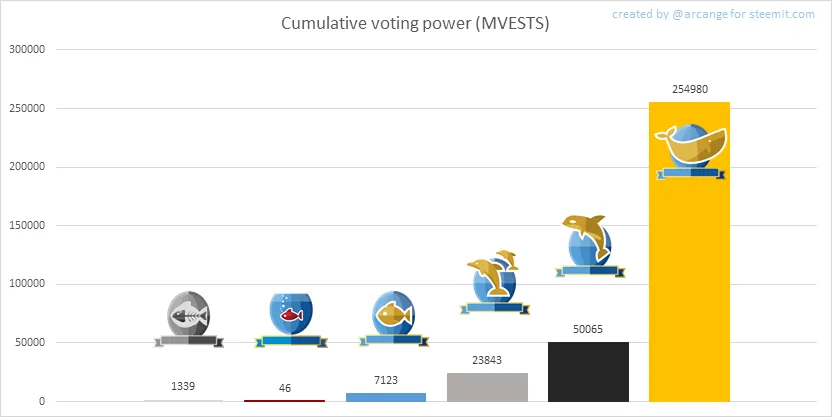This screenshot has width=832, height=417.
Task: Click the blue bar labeled 7123
Action: [386, 397]
